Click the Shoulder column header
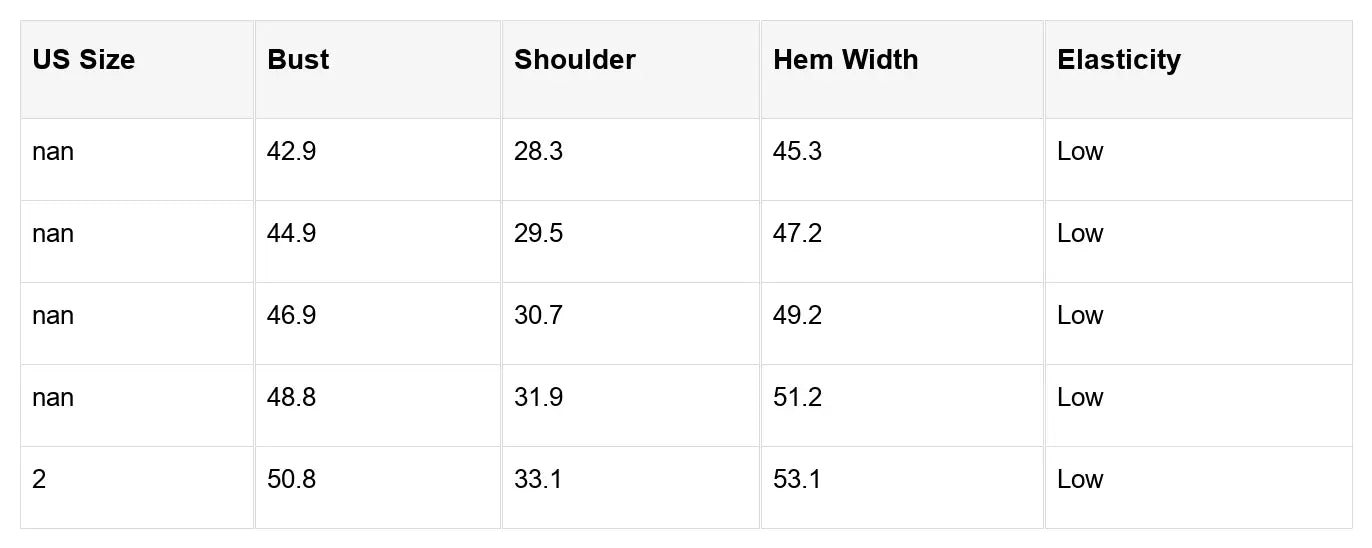This screenshot has height=548, width=1372. (575, 60)
